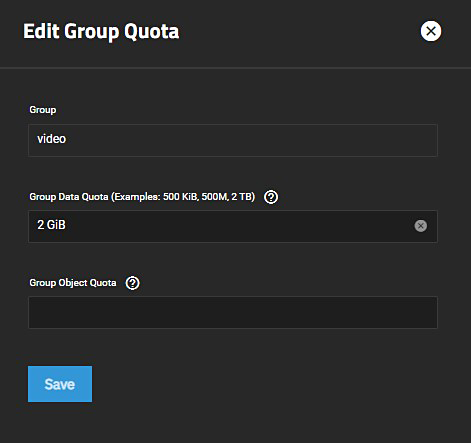Click the Group label text
Screen dimensions: 471x443
tap(43, 110)
